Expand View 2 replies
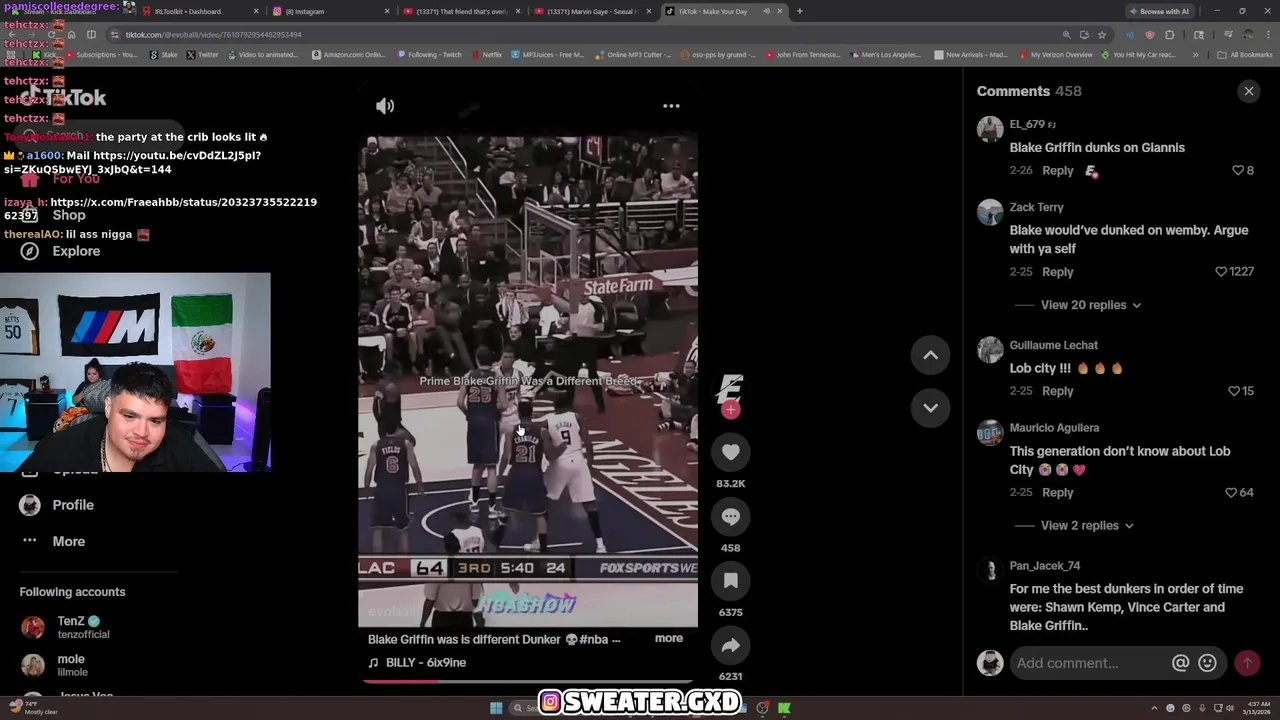This screenshot has width=1280, height=720. [x=1087, y=526]
